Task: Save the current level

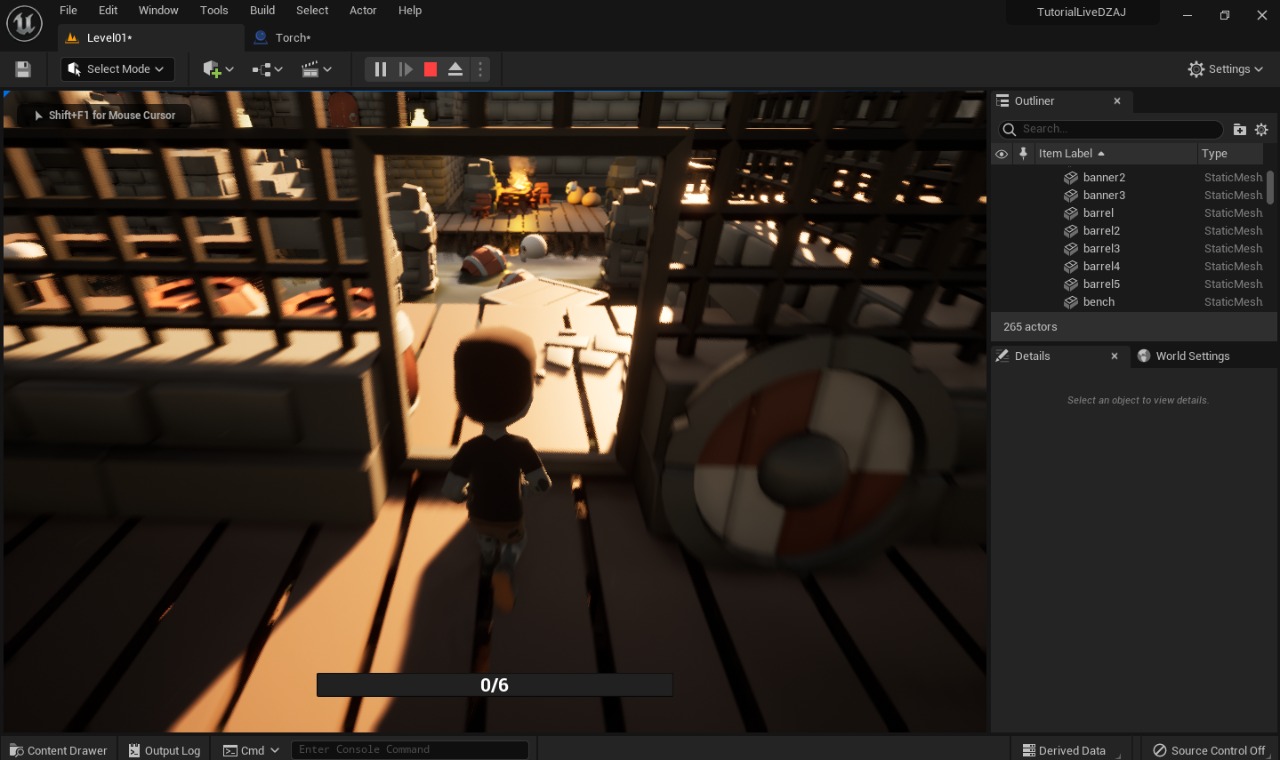Action: point(22,69)
